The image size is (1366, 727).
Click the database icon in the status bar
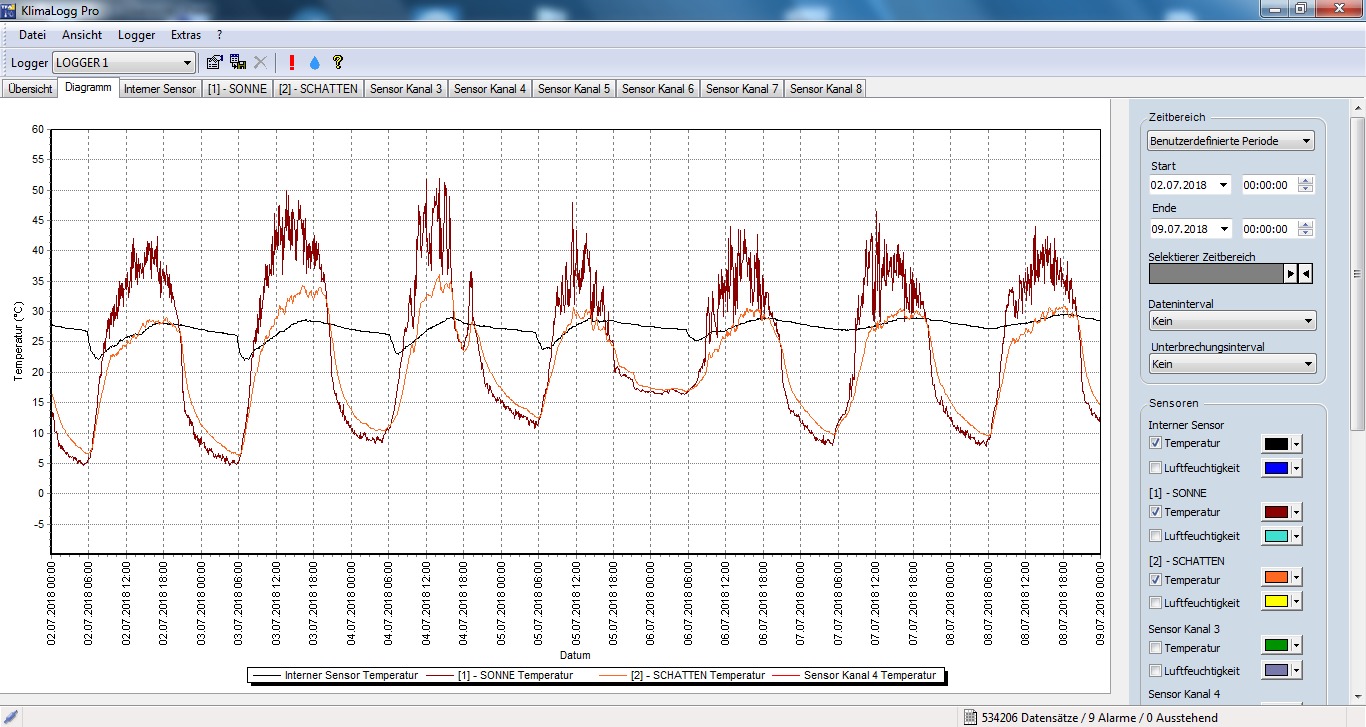click(968, 717)
